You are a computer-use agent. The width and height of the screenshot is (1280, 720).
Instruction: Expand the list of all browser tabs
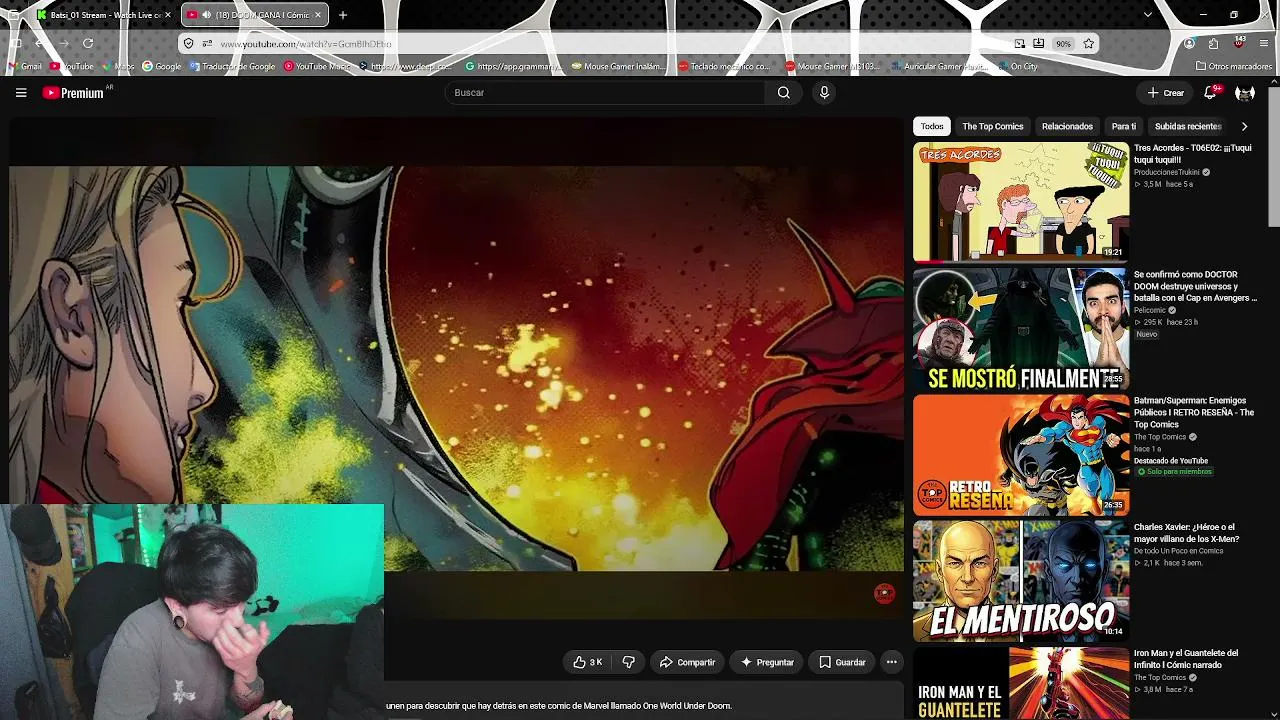[x=1148, y=15]
